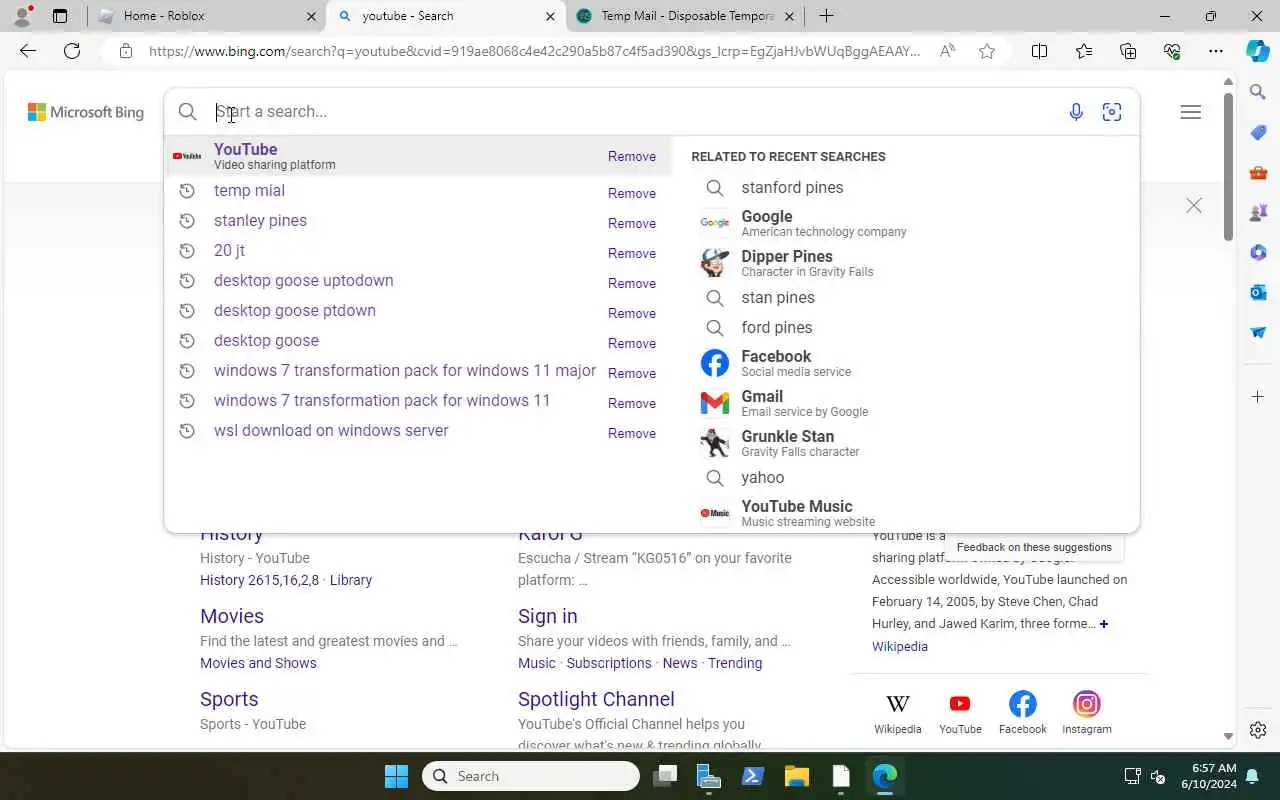Remove 'stanley pines' suggestion
The image size is (1280, 800).
coord(632,223)
